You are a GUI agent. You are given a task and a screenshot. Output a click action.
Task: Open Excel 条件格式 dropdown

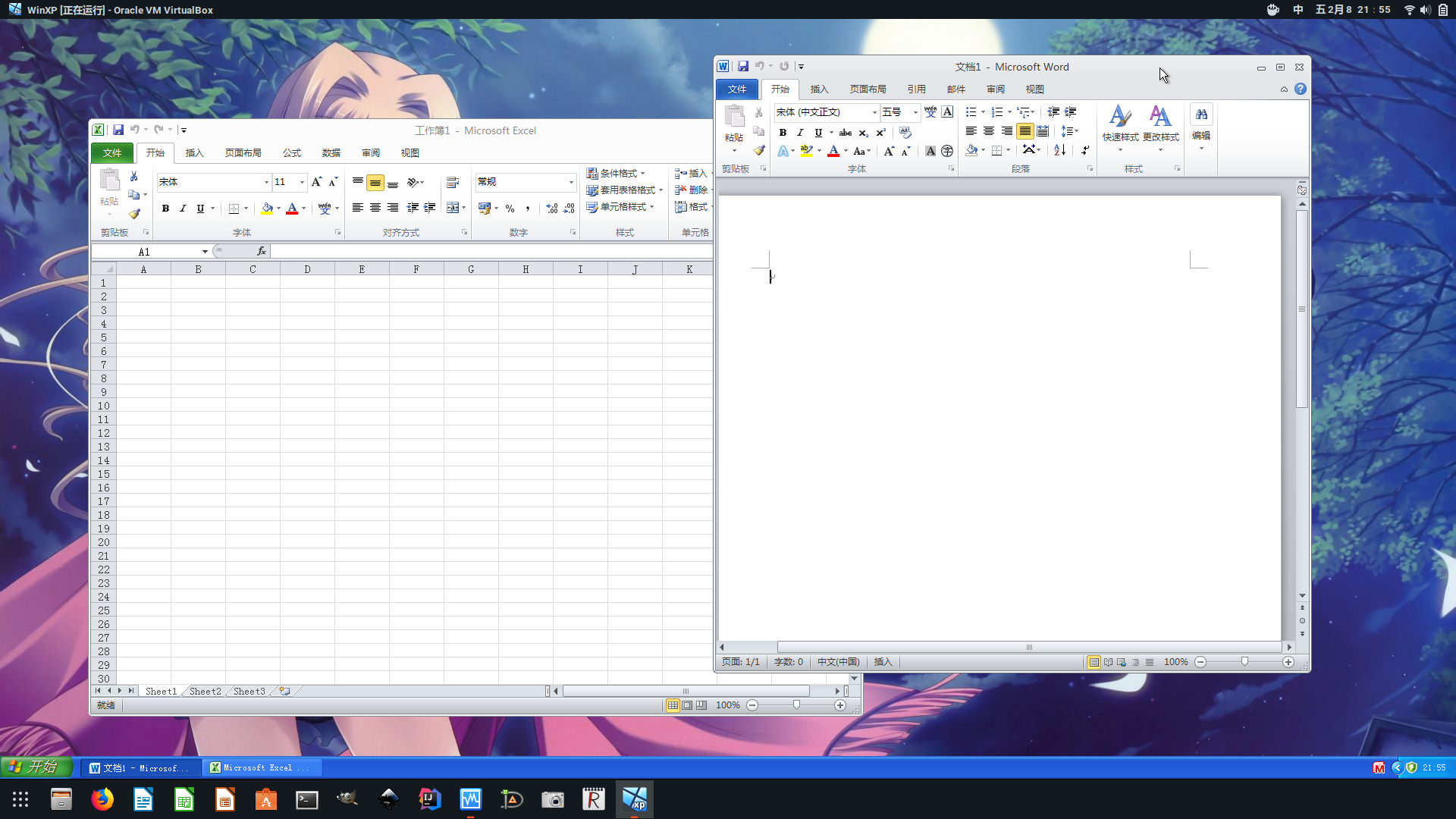tap(616, 174)
